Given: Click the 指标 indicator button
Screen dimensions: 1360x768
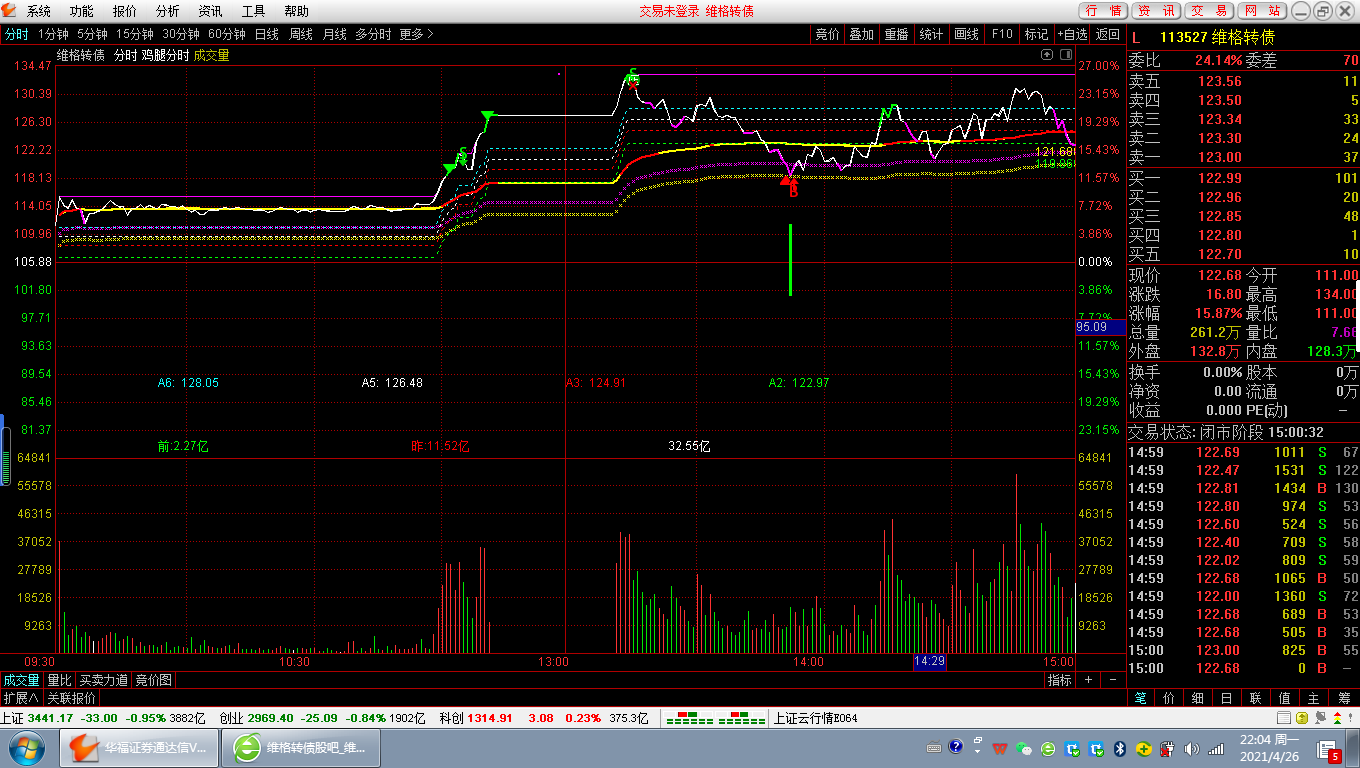Looking at the screenshot, I should tap(1059, 680).
